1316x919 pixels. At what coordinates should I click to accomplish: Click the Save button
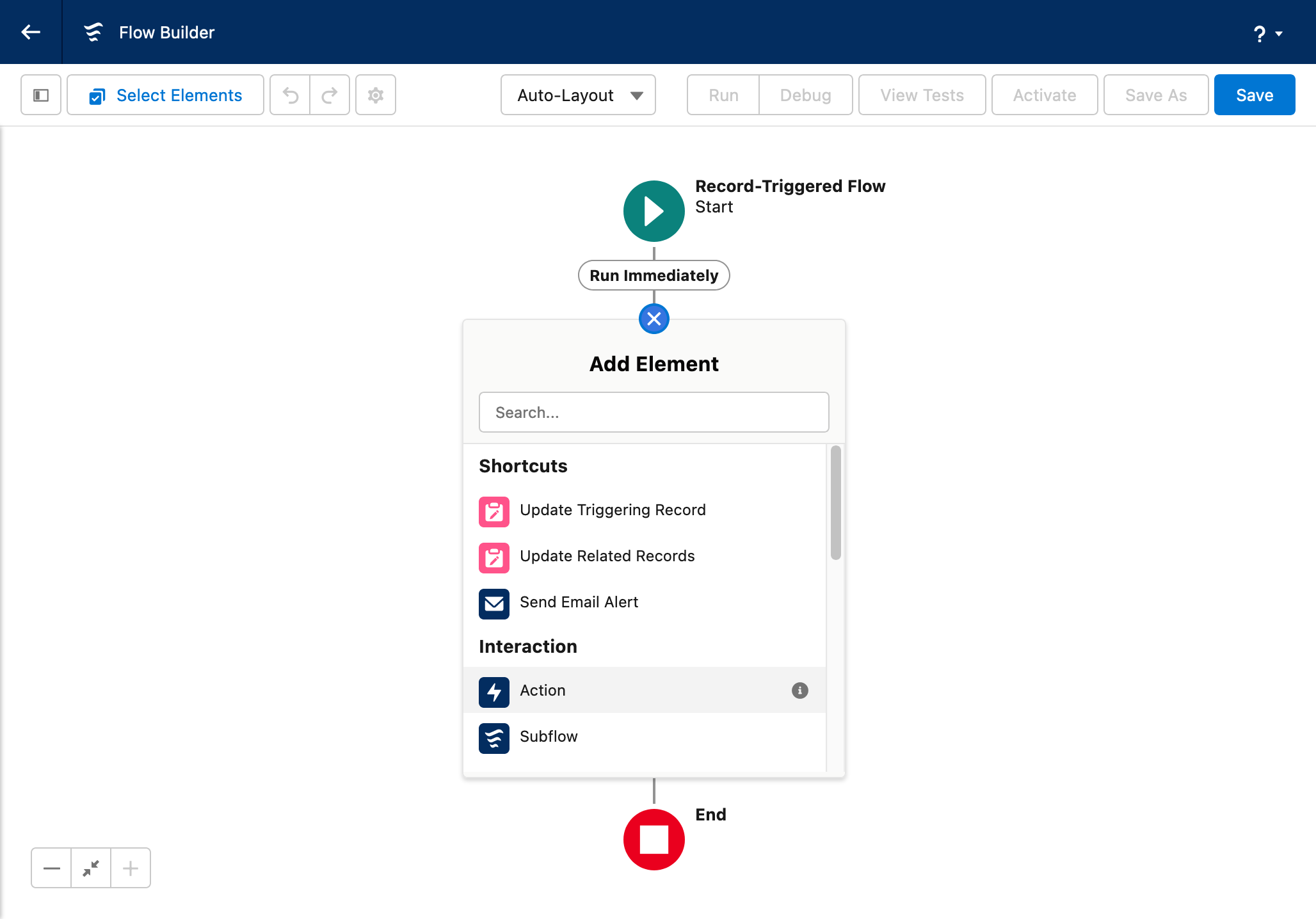[x=1254, y=95]
